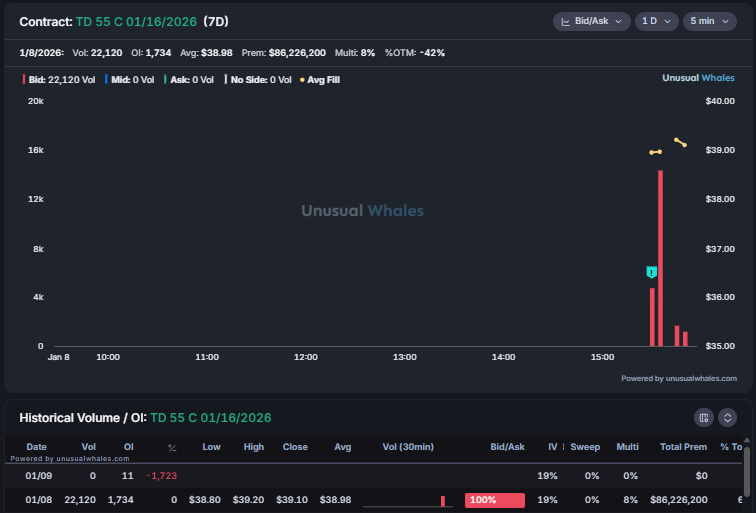Sort table by Date column header
756x513 pixels.
click(36, 447)
